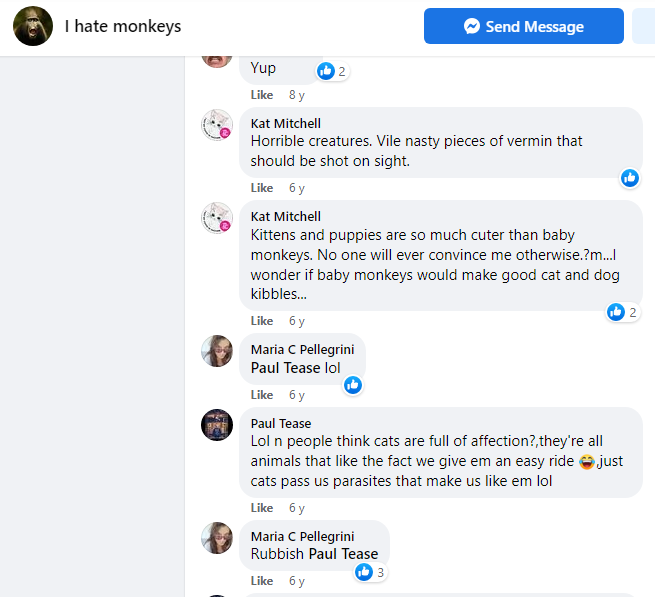The image size is (655, 597).
Task: Click like reaction on "Kittens and puppies" comment
Action: 616,312
